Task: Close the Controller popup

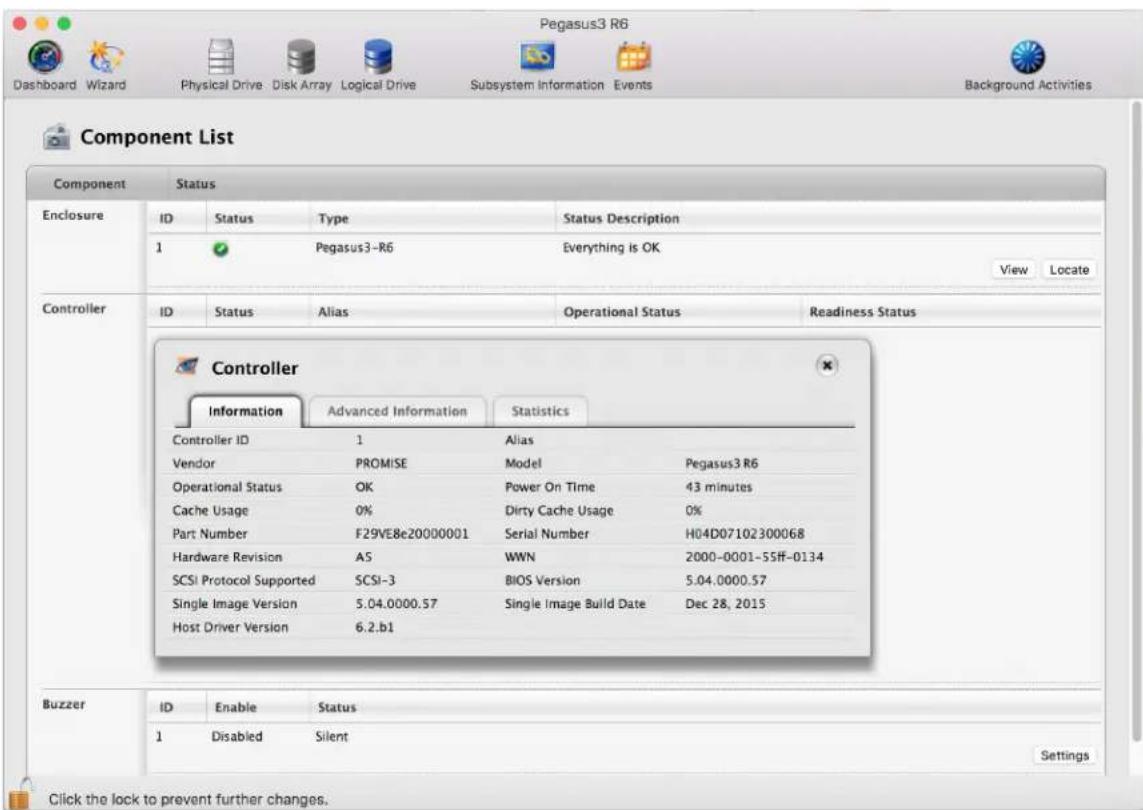Action: tap(827, 365)
